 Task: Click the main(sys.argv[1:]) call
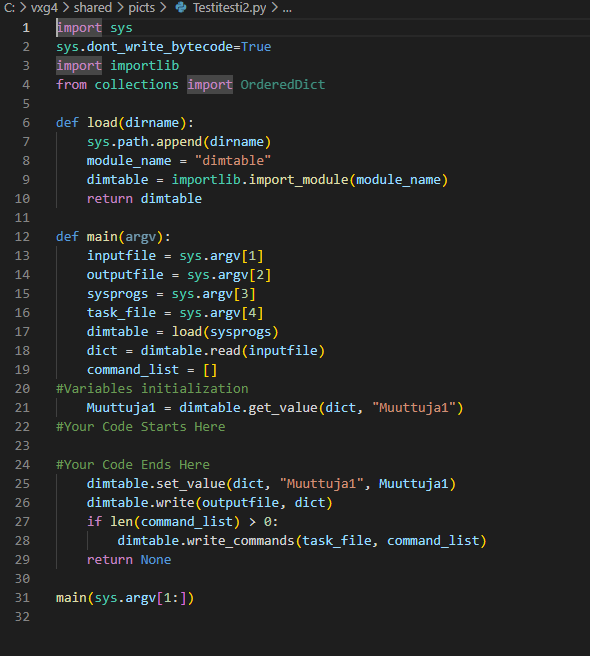[125, 598]
